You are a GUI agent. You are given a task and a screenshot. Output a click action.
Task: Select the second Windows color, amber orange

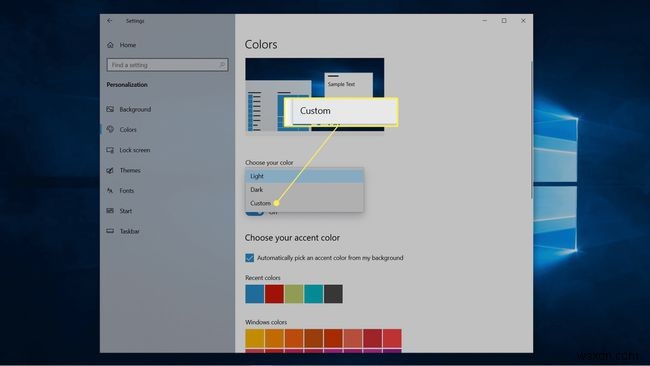[274, 338]
